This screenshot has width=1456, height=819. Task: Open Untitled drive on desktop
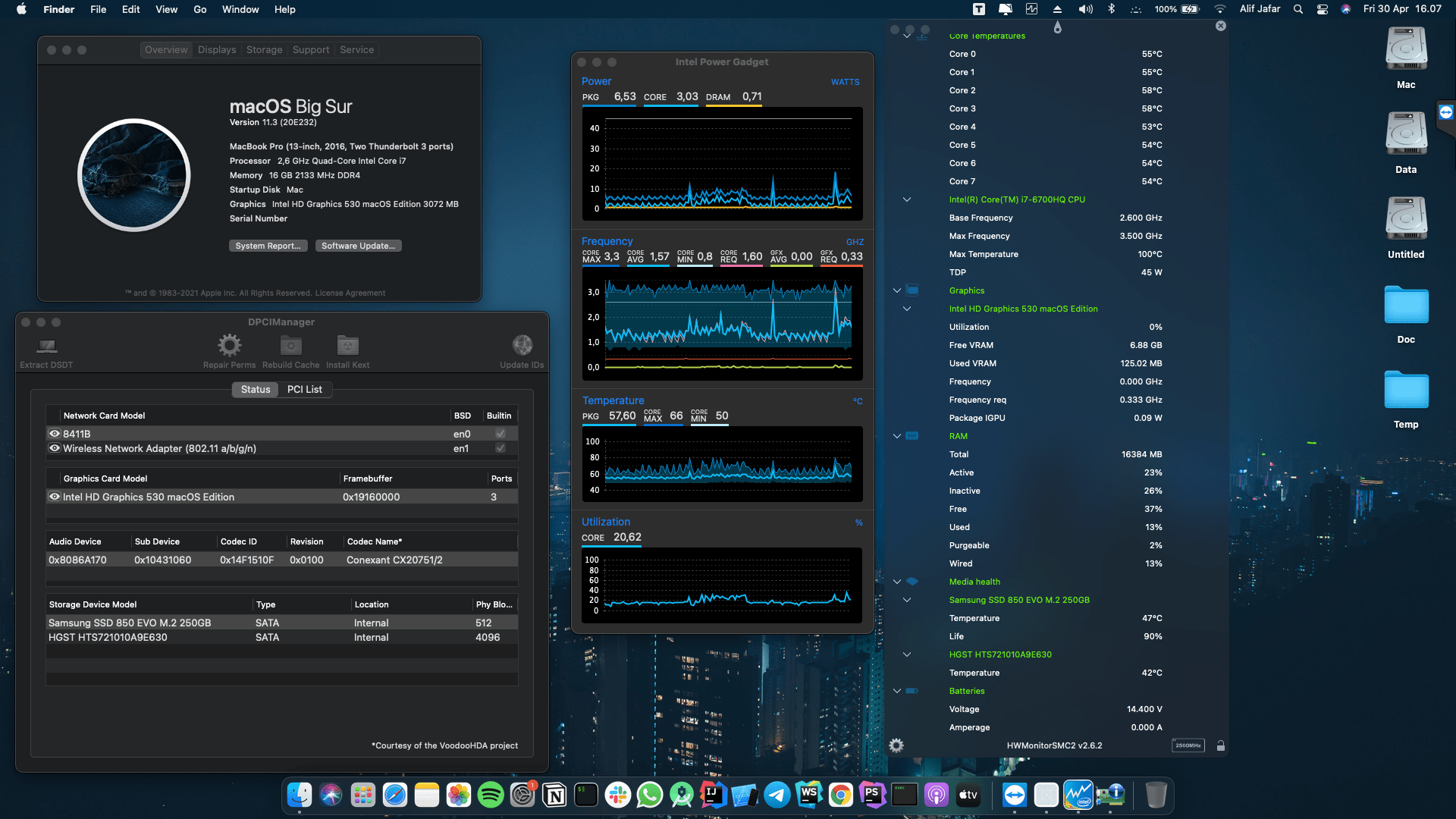[1406, 220]
